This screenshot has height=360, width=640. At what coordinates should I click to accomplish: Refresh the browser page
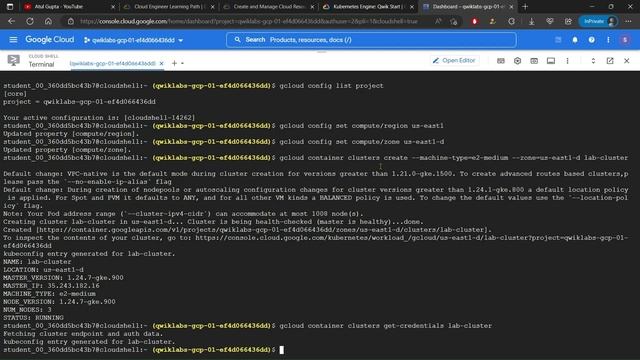pos(30,21)
